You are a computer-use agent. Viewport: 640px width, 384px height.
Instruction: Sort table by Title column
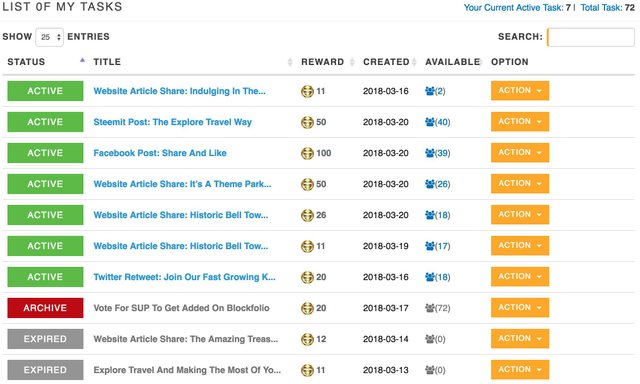pyautogui.click(x=193, y=62)
